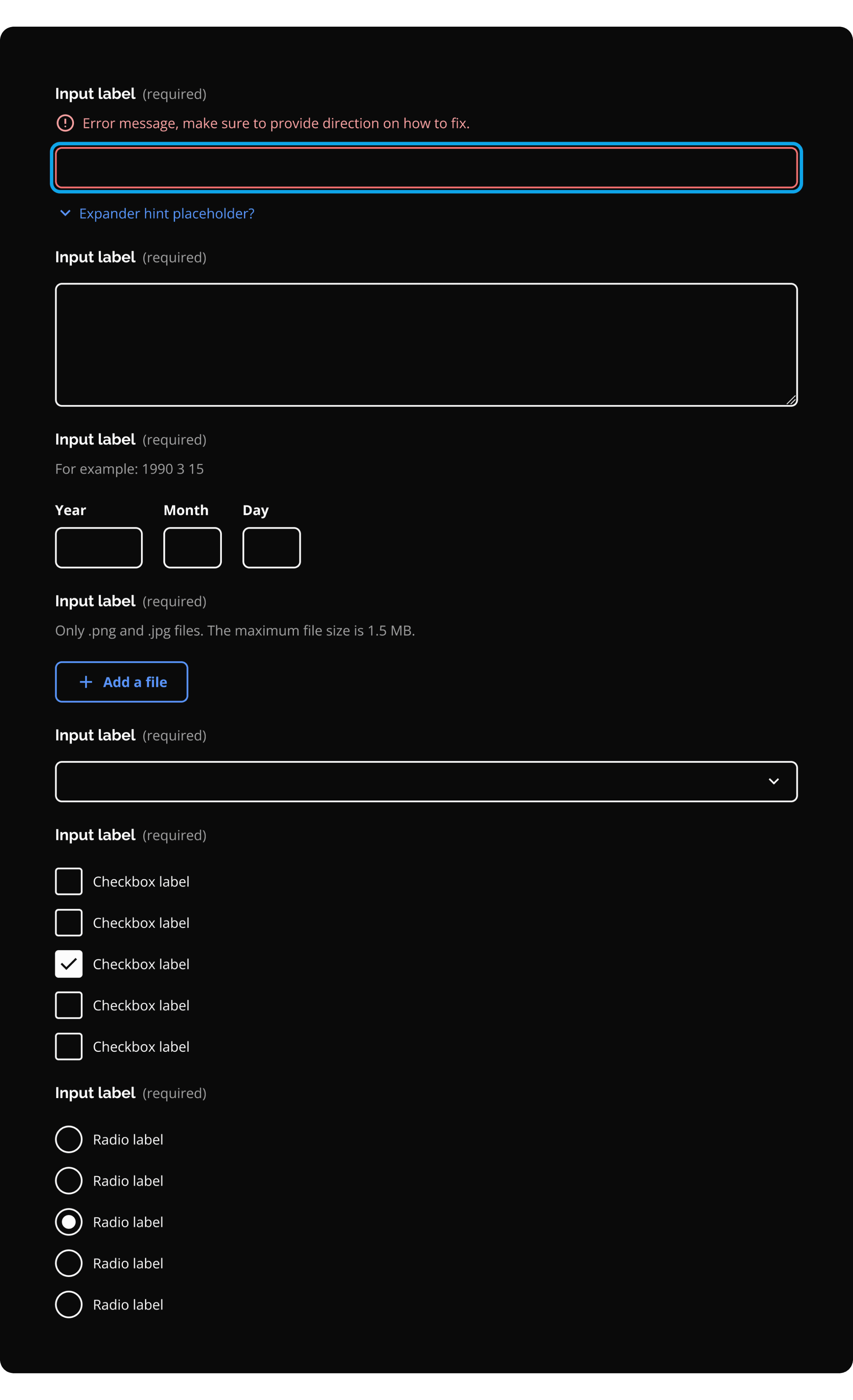Click the chevron beside Expander hint placeholder

coord(65,213)
